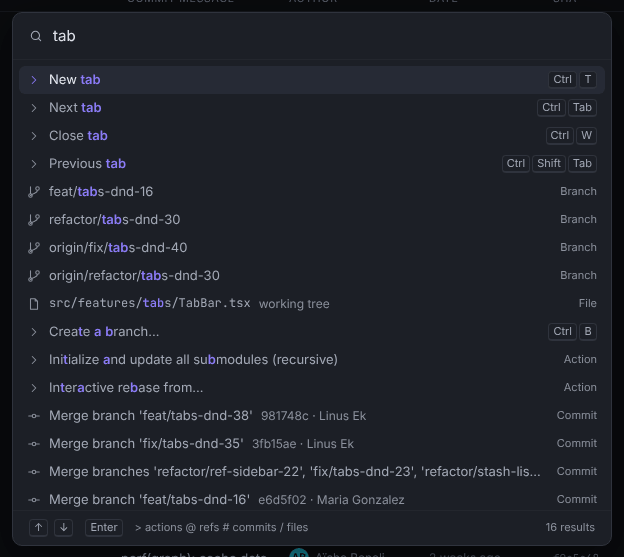Open branch origin/refactor/tabs-dnd-30
This screenshot has width=624, height=557.
(x=312, y=276)
